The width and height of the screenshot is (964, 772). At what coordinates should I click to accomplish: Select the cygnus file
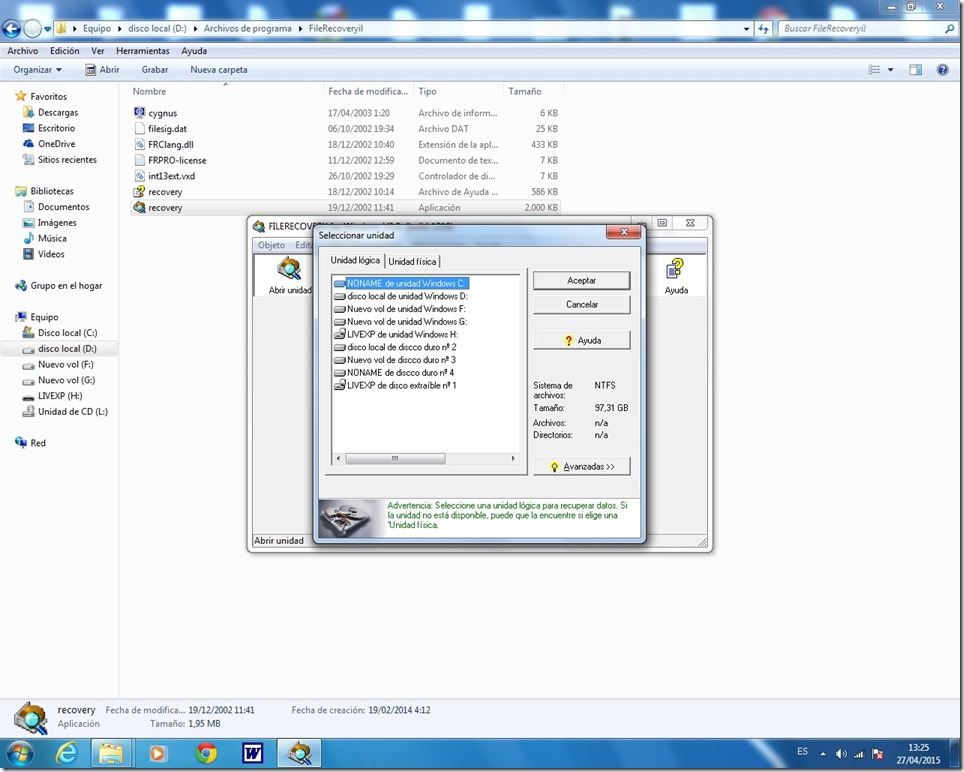click(346, 113)
